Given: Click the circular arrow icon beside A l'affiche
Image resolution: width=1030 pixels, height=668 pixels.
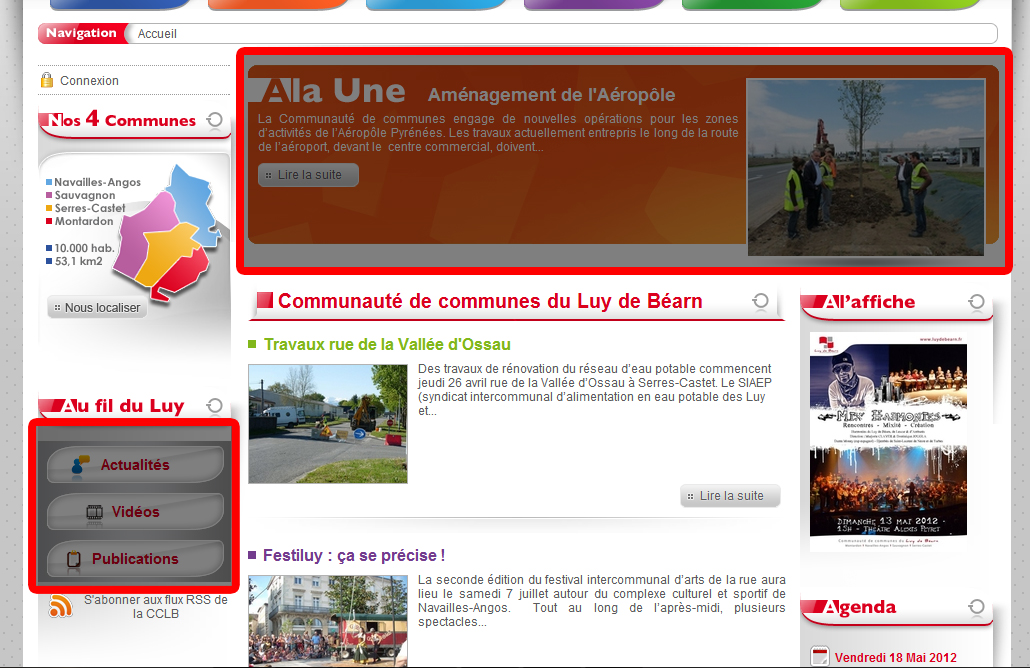Looking at the screenshot, I should point(976,302).
